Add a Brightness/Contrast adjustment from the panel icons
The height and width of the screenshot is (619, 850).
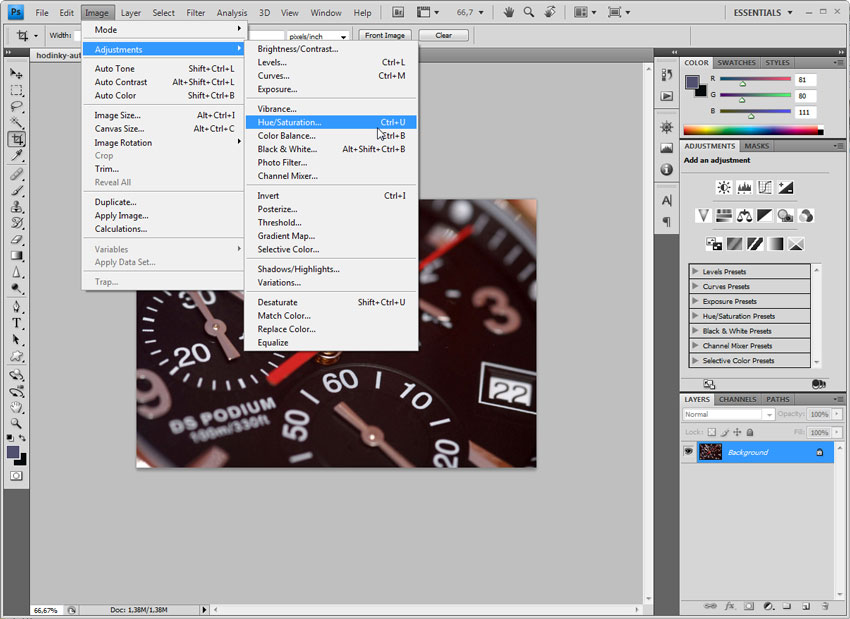[x=723, y=187]
